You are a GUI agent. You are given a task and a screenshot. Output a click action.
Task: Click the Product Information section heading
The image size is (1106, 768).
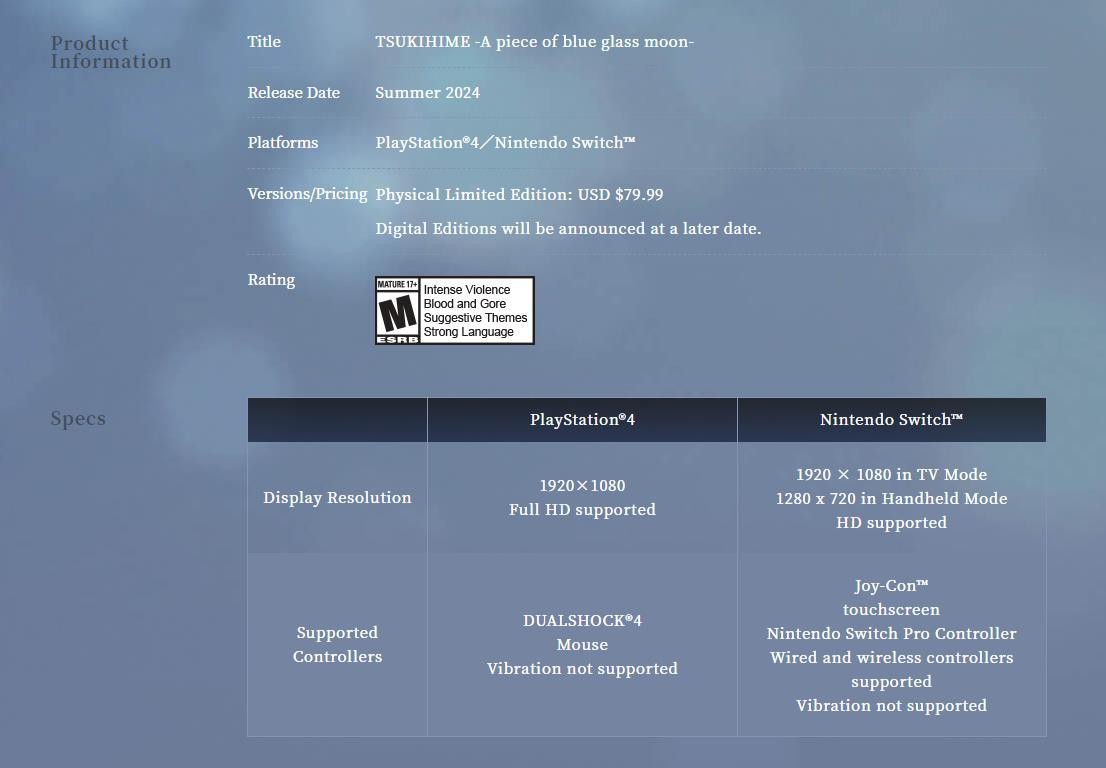pos(110,52)
